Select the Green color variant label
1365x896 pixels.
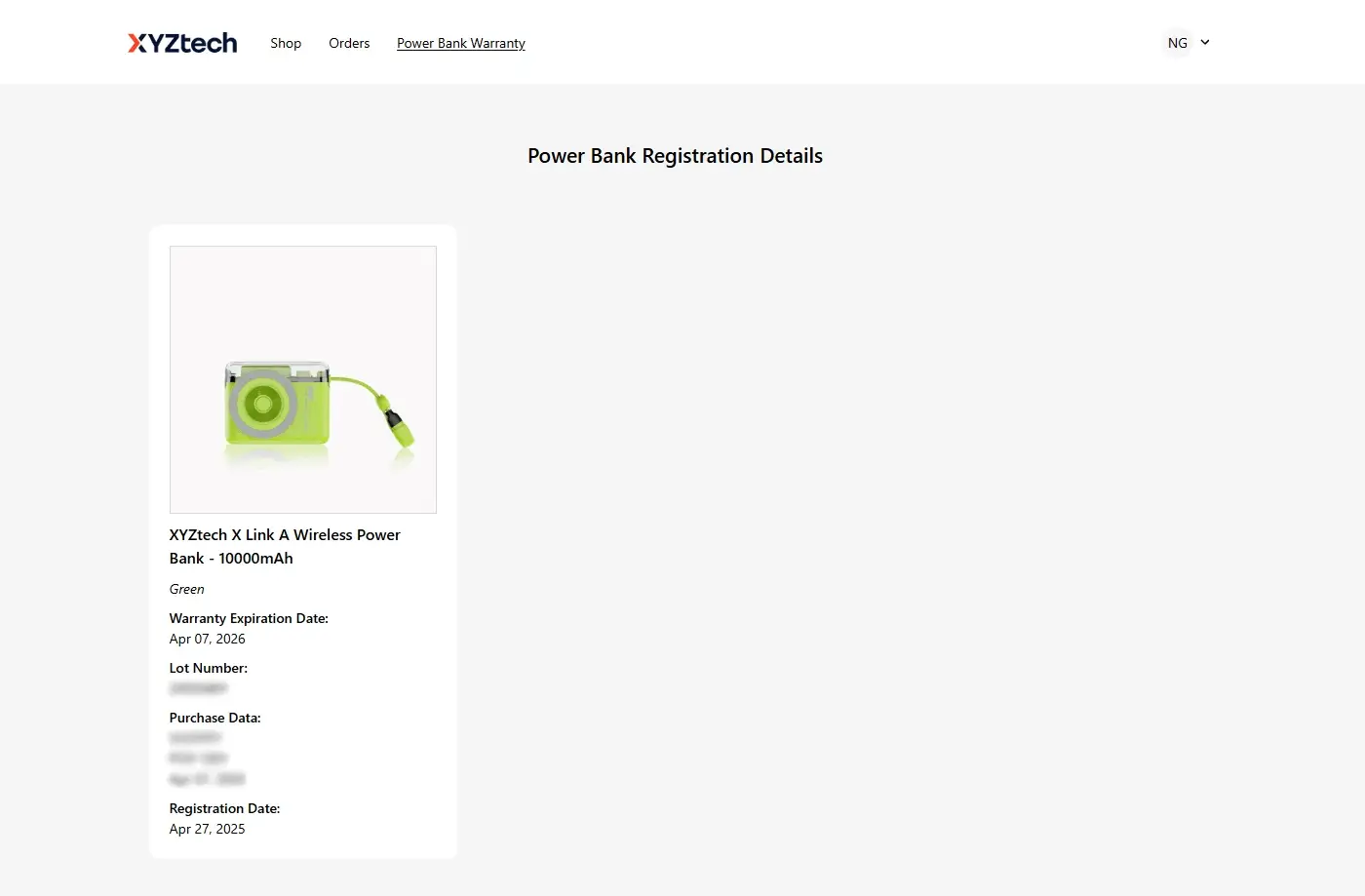click(186, 589)
